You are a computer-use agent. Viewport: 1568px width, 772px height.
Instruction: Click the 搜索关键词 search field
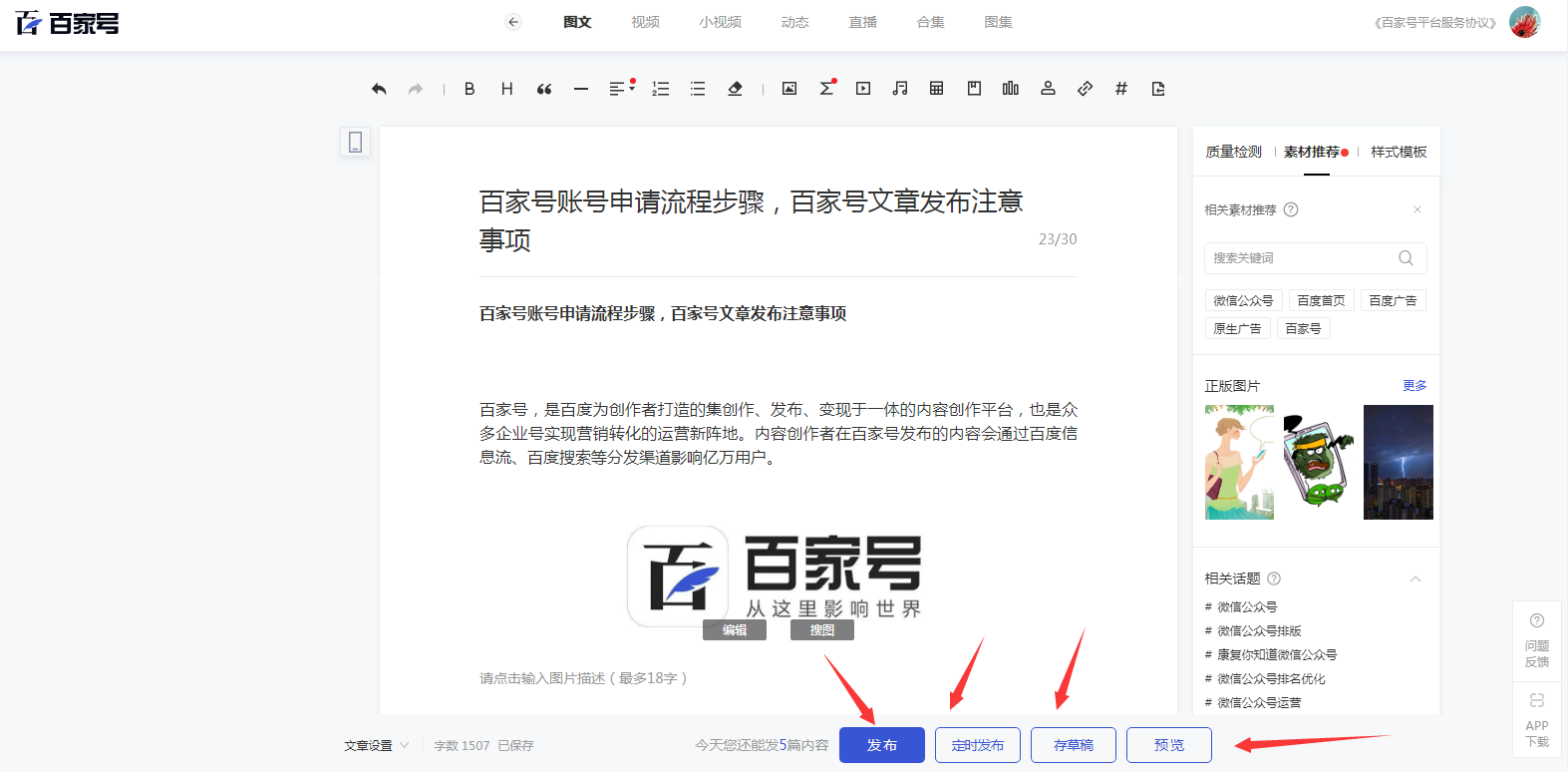tap(1316, 258)
